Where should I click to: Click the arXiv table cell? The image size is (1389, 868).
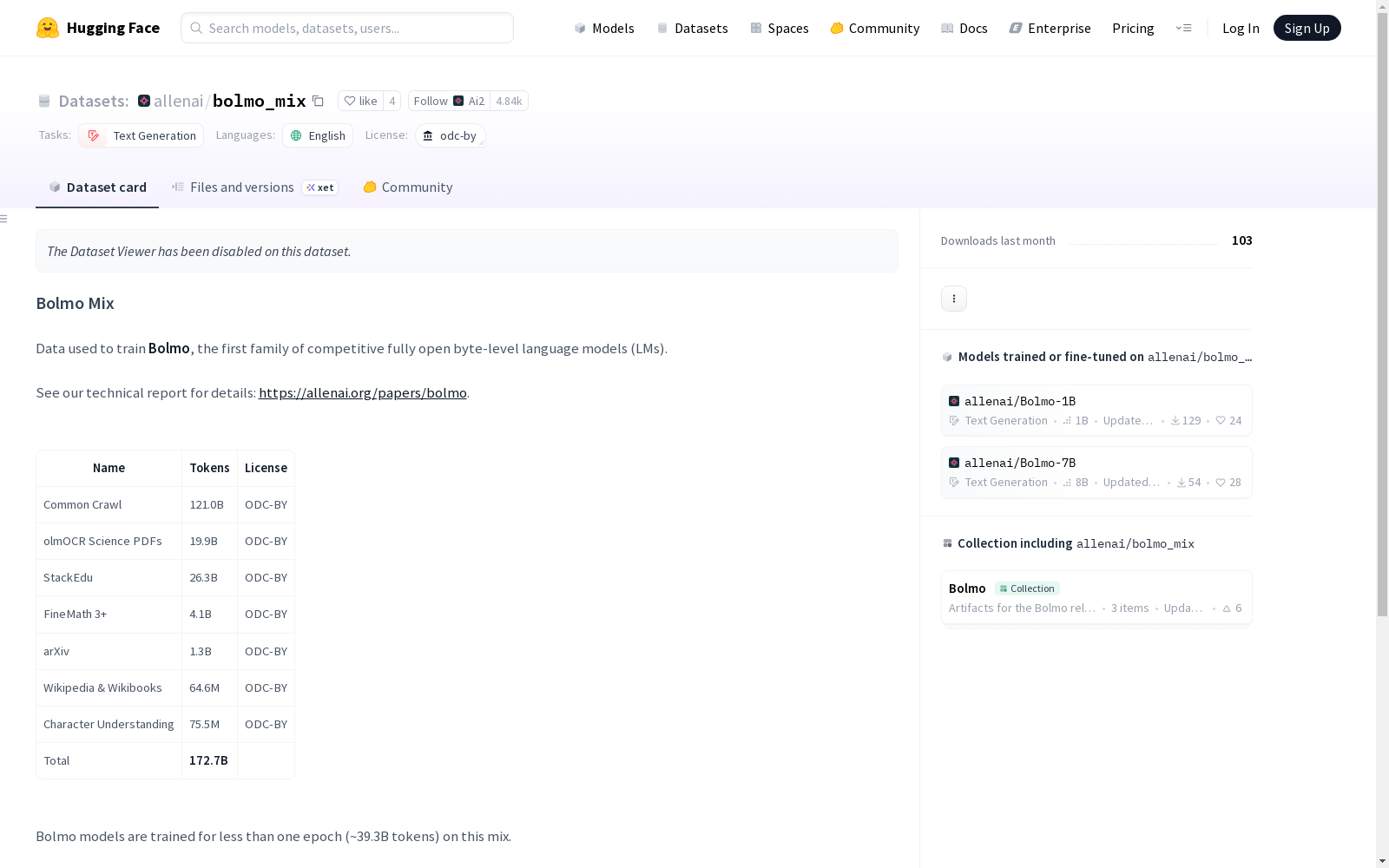tap(109, 651)
